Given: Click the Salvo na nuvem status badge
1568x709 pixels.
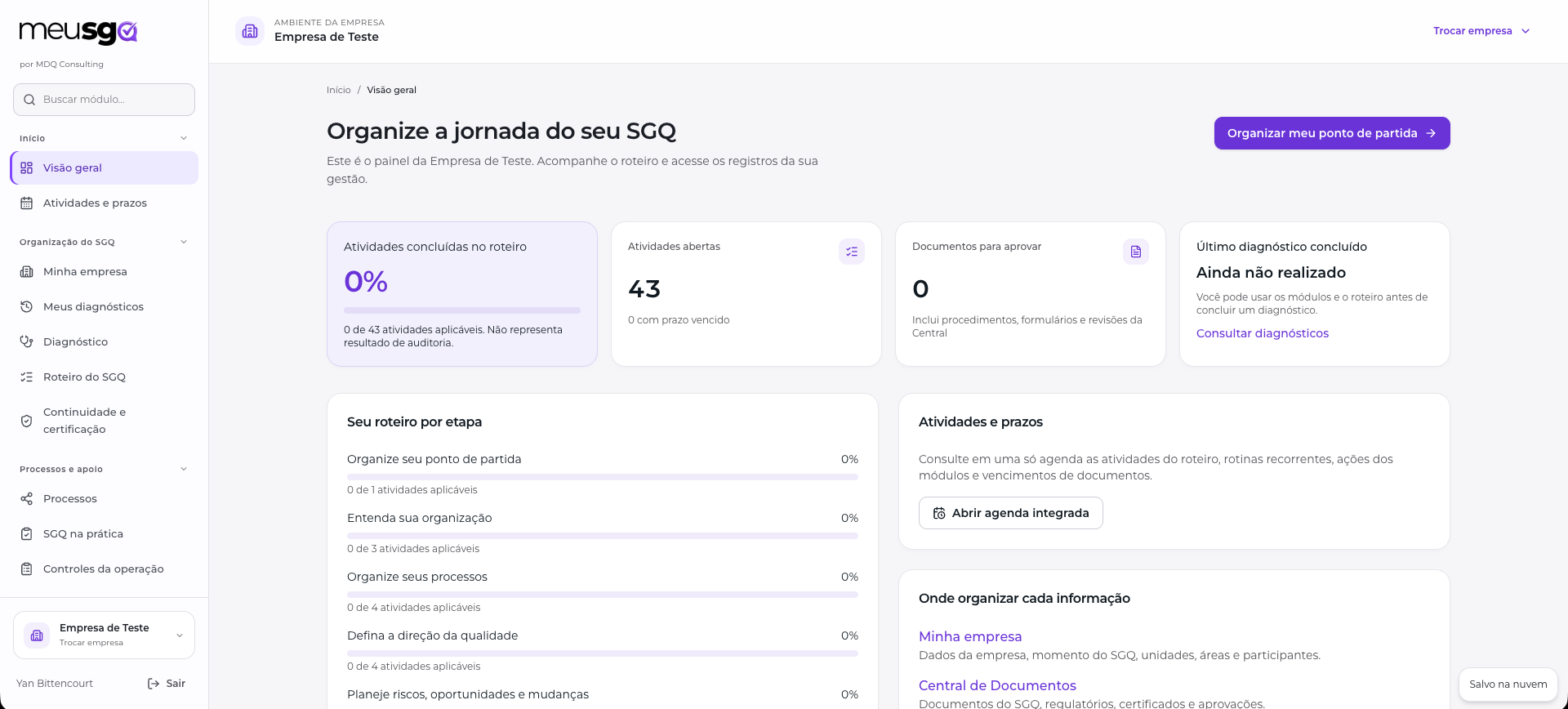Looking at the screenshot, I should (x=1508, y=684).
